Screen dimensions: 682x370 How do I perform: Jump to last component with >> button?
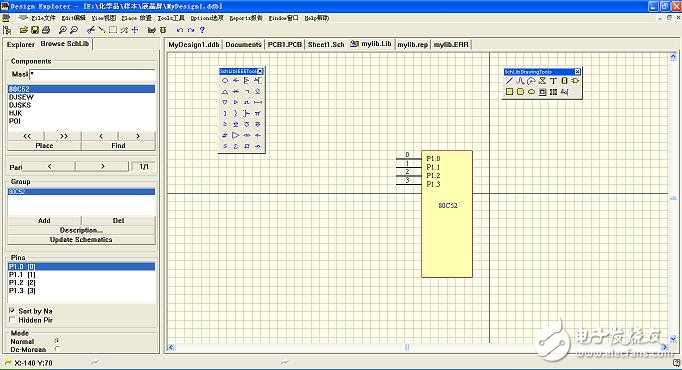click(64, 136)
